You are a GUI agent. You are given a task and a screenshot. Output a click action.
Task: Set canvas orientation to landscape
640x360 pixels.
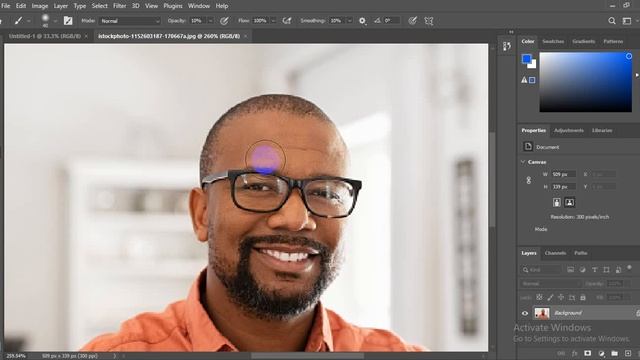[569, 202]
